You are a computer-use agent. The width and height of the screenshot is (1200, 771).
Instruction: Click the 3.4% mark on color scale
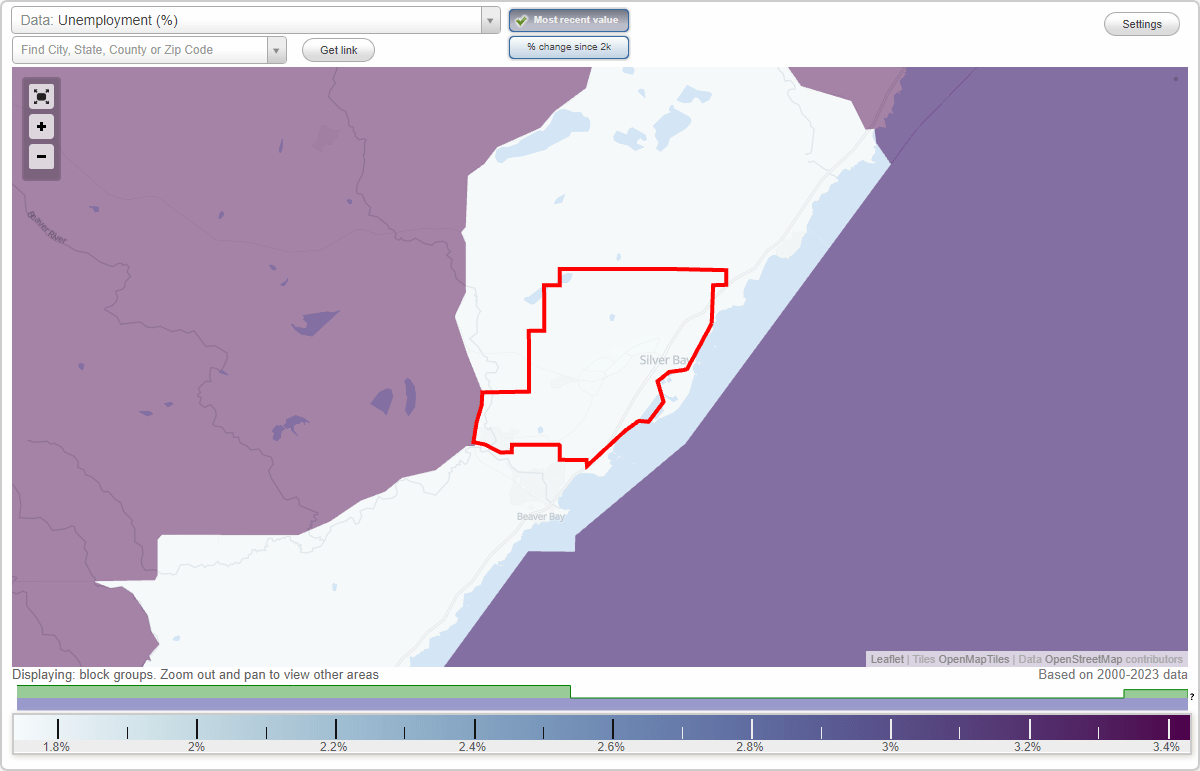(x=1166, y=747)
